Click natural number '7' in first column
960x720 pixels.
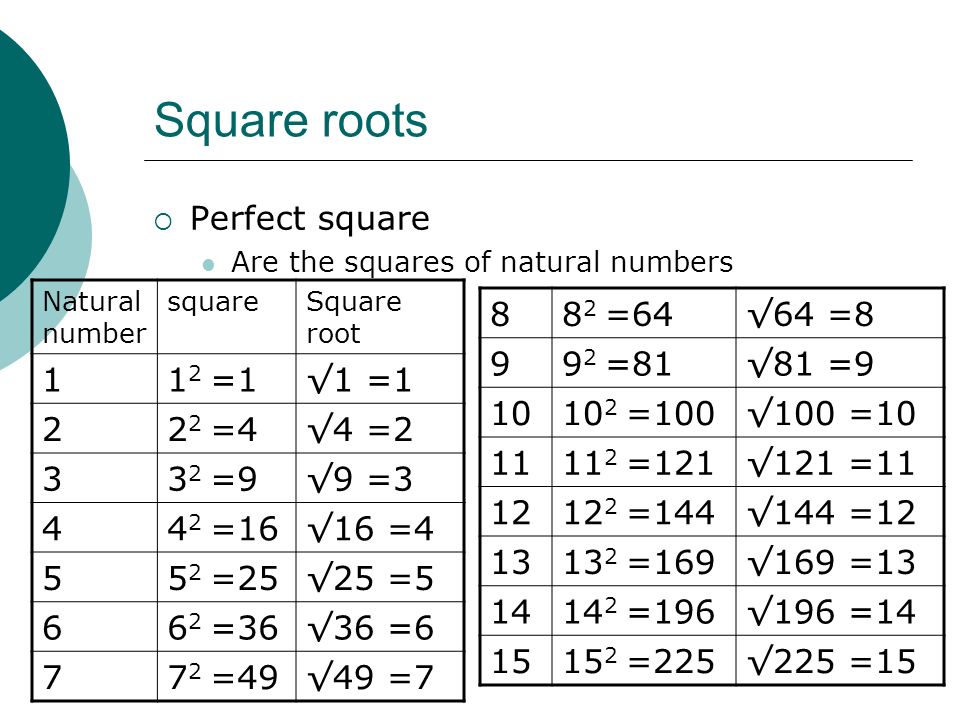coord(95,677)
